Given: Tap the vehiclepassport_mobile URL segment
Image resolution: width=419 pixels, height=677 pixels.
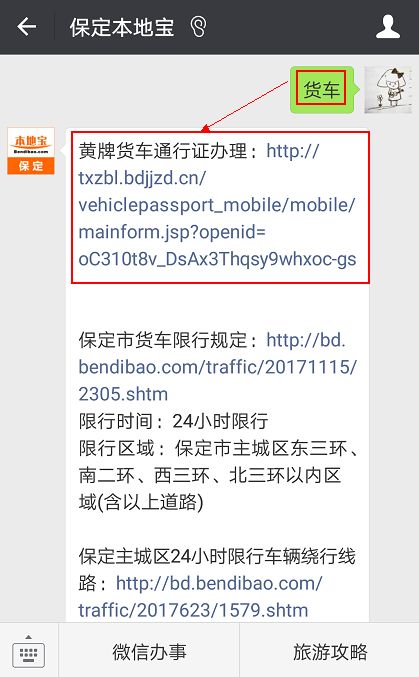Looking at the screenshot, I should click(x=217, y=205).
